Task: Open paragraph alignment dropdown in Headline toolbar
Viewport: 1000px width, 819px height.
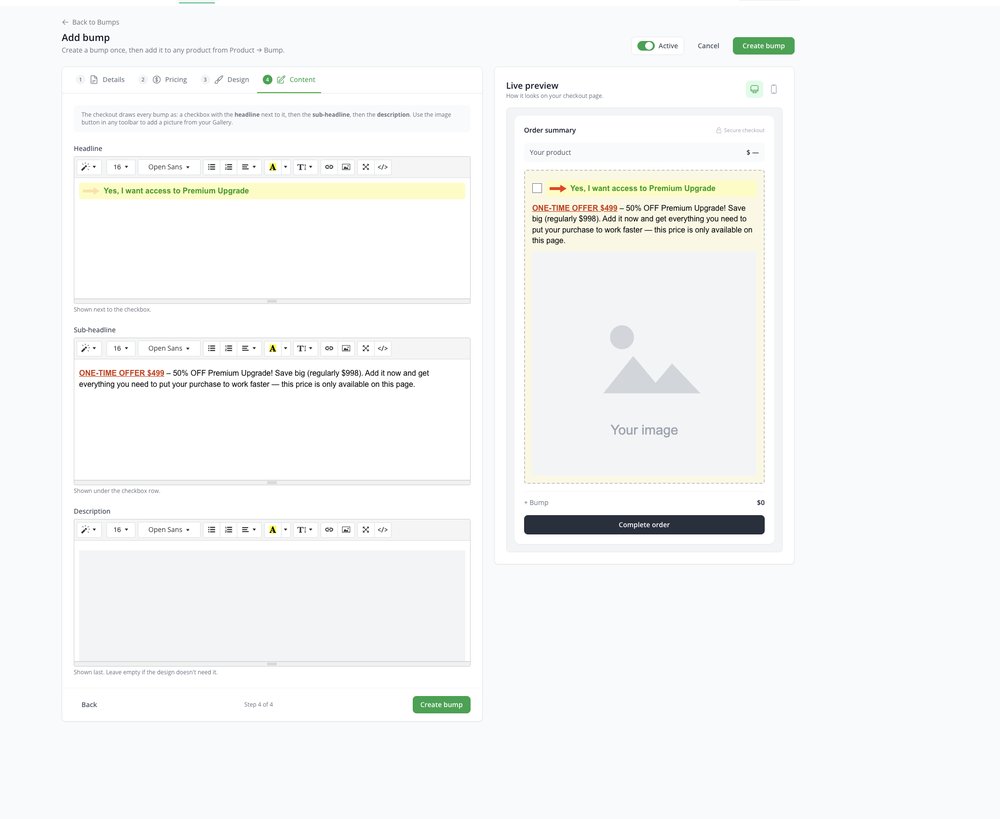Action: (249, 167)
